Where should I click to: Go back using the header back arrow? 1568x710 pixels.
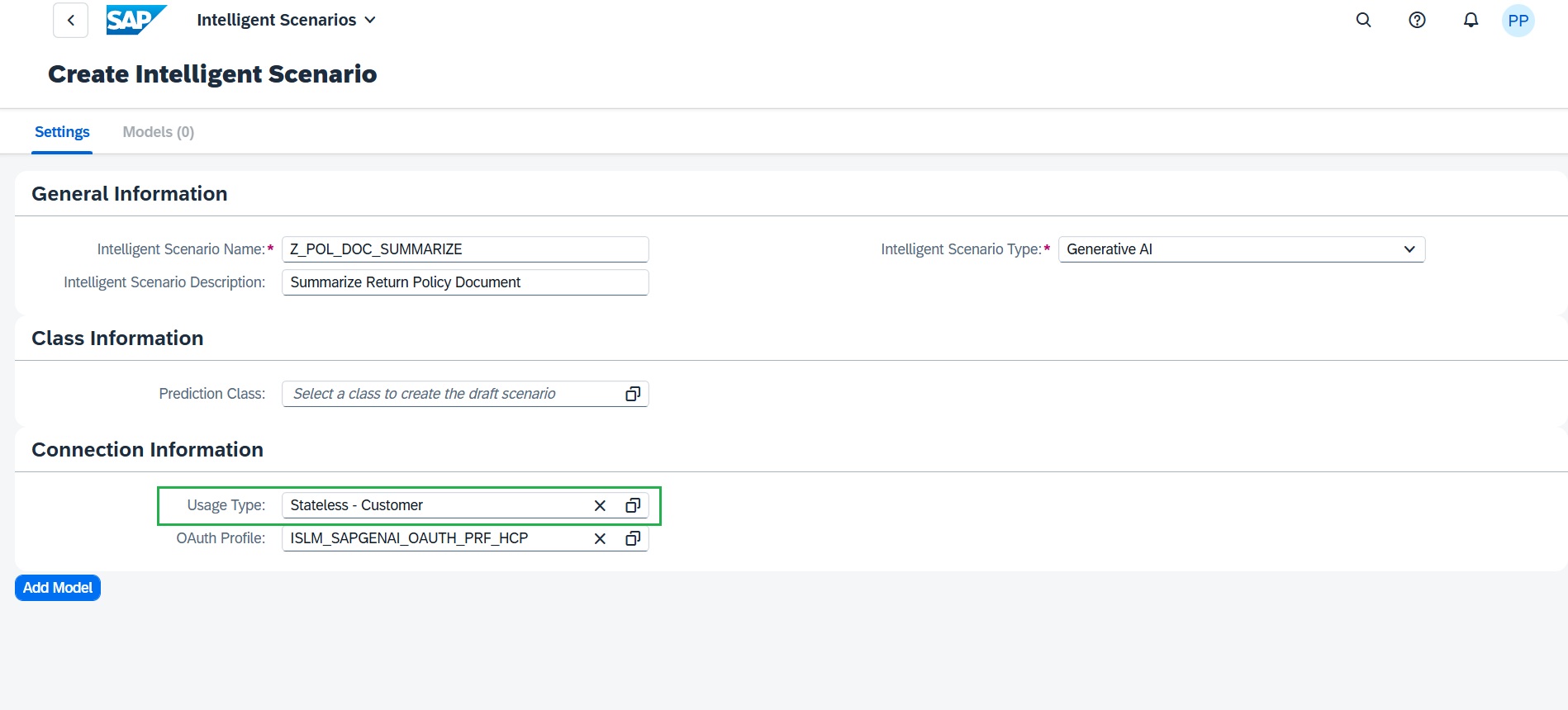tap(71, 21)
